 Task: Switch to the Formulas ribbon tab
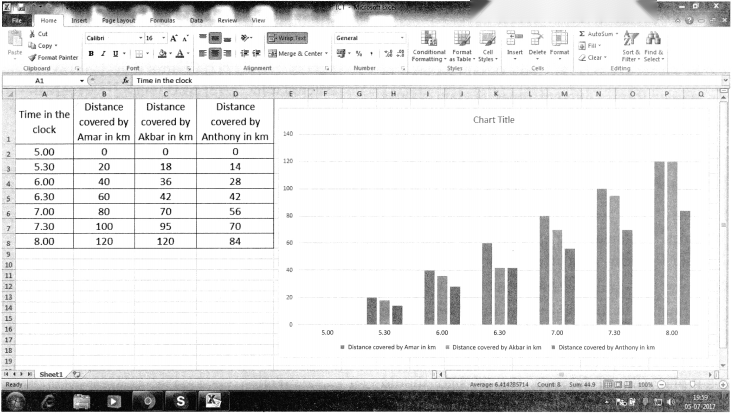pos(162,21)
